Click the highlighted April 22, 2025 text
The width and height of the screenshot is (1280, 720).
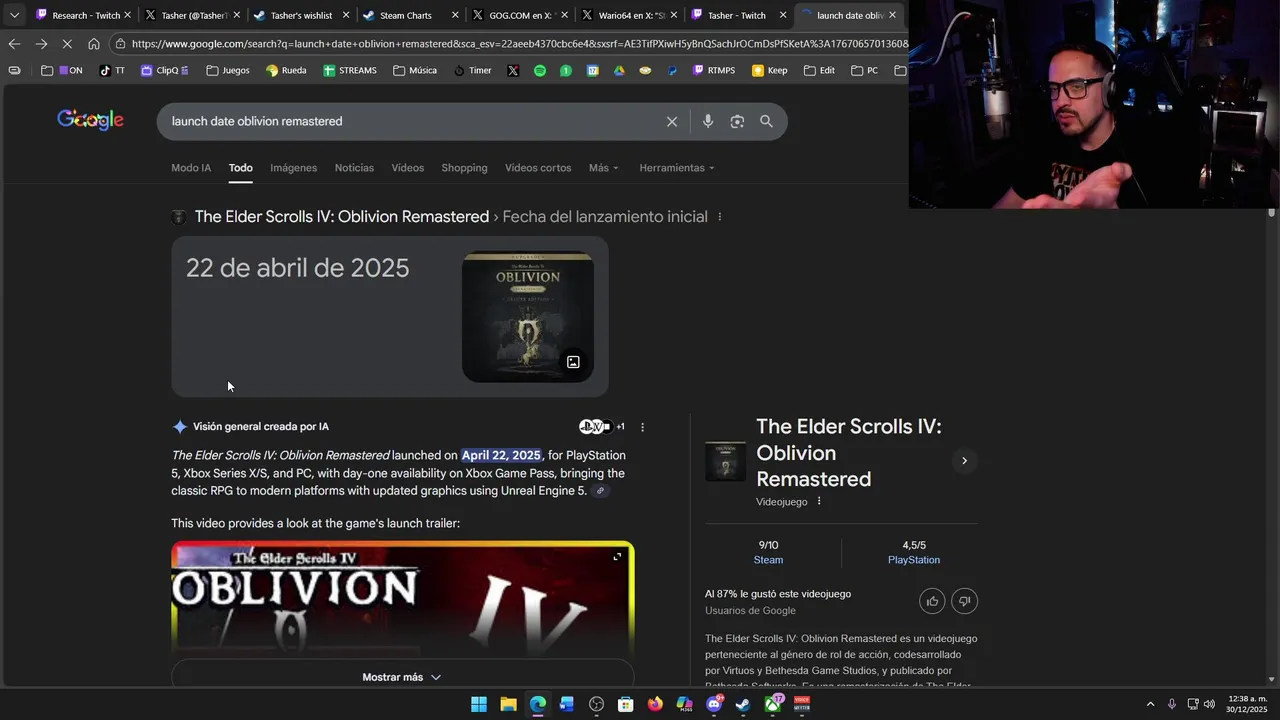(501, 456)
